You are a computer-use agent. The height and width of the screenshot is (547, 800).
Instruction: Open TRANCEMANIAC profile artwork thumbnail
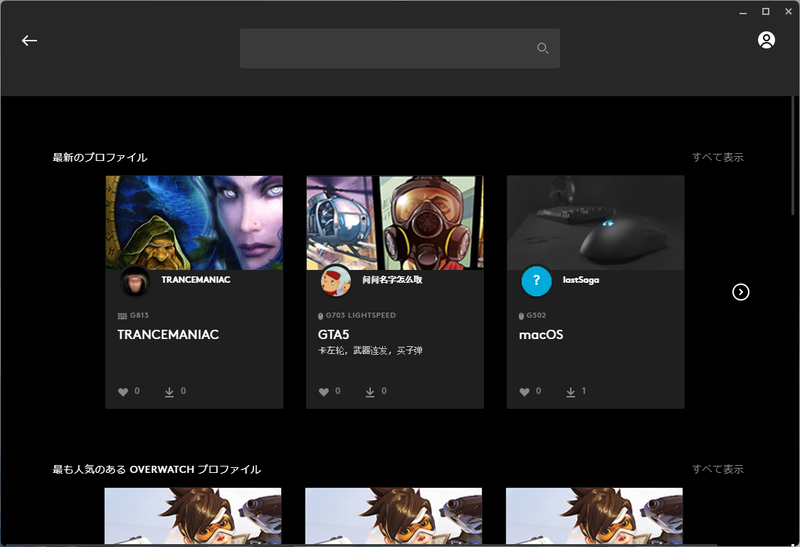coord(194,222)
